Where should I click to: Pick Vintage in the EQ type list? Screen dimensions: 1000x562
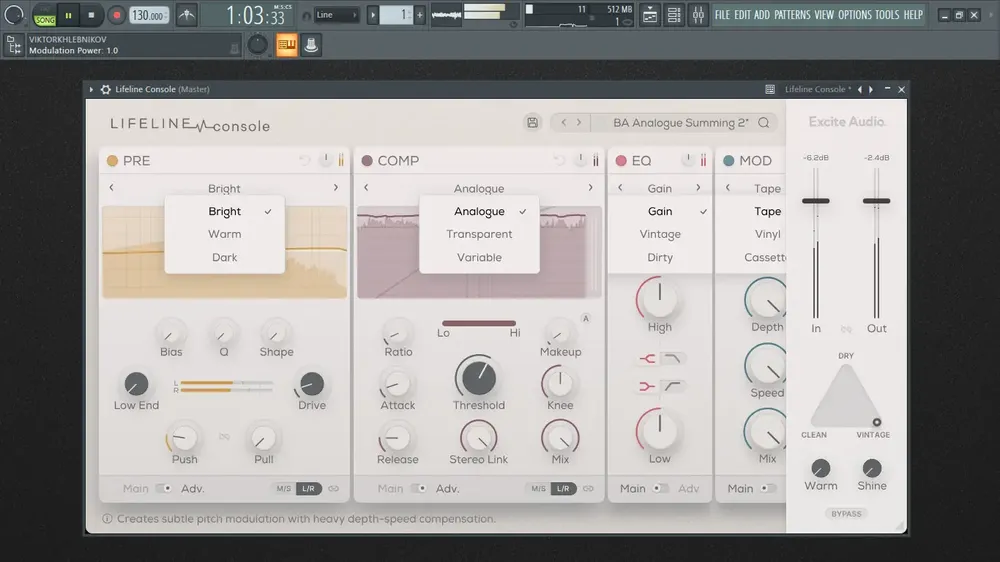pos(660,234)
